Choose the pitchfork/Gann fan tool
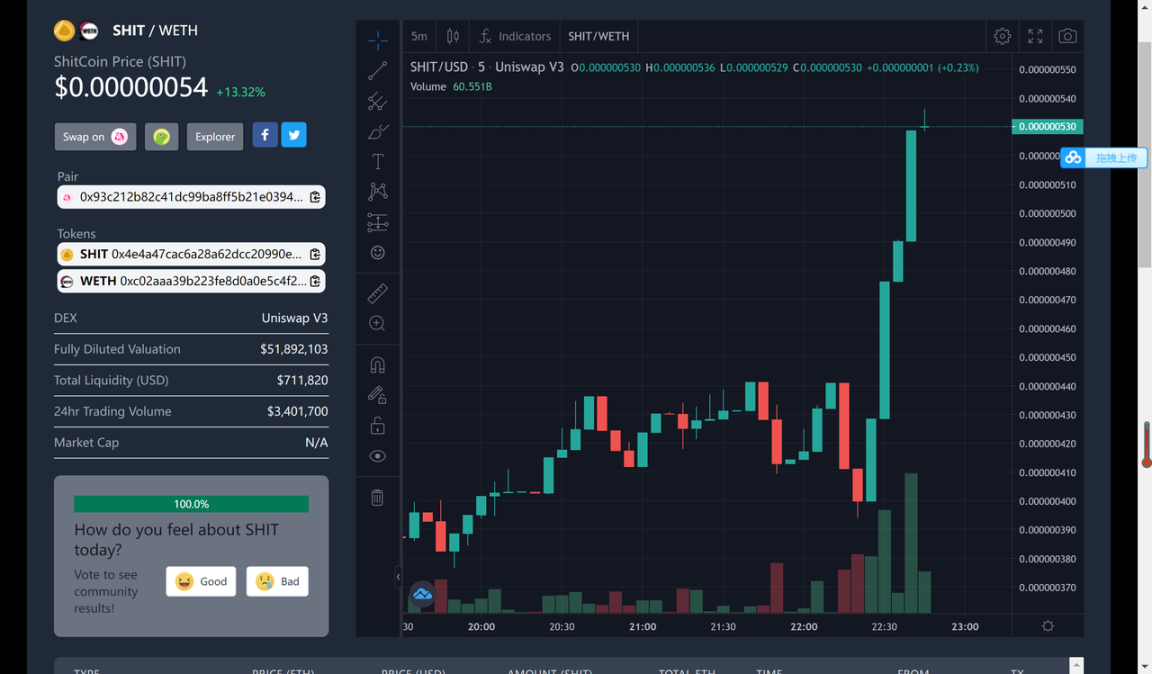This screenshot has width=1152, height=674. click(378, 101)
